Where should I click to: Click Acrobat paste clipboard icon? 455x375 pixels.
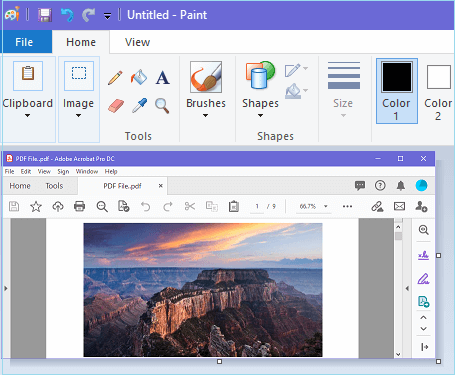[234, 206]
